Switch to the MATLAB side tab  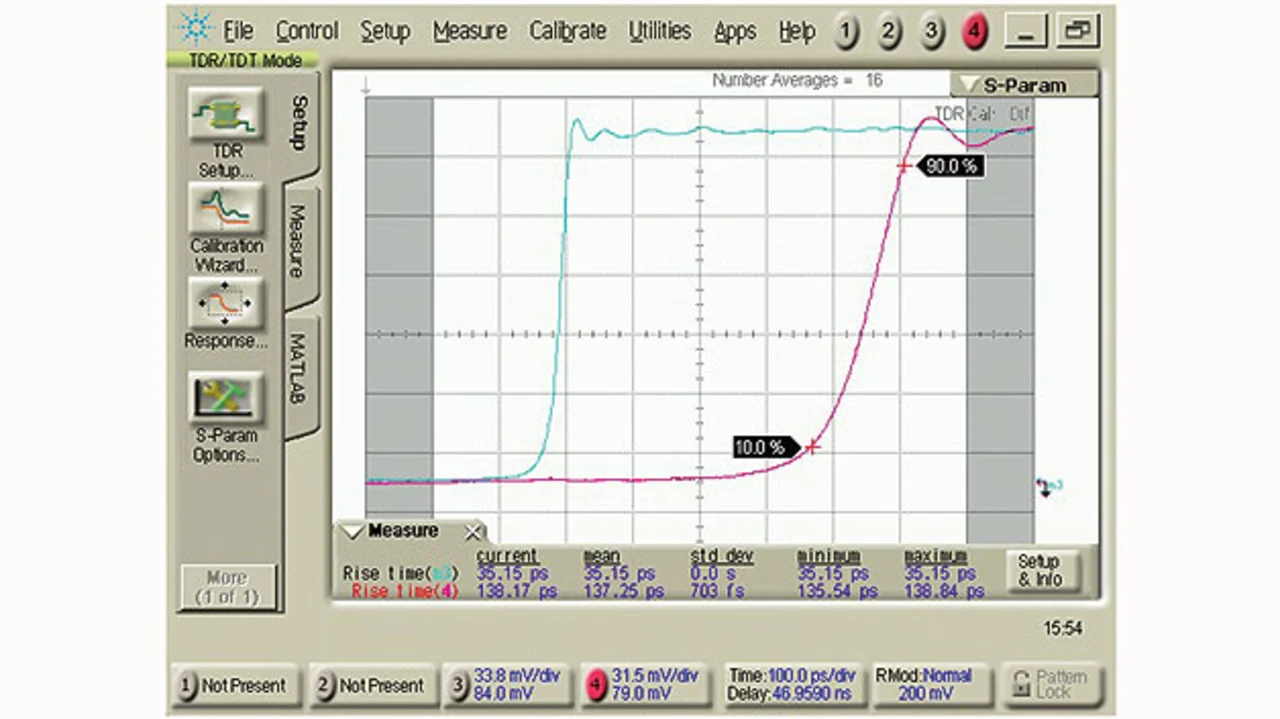[298, 370]
